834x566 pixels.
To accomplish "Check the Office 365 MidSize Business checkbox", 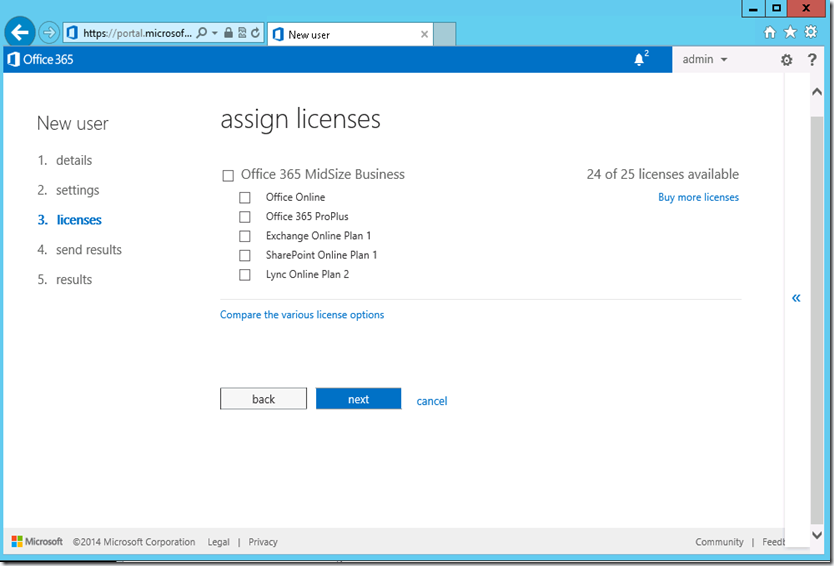I will (x=228, y=176).
